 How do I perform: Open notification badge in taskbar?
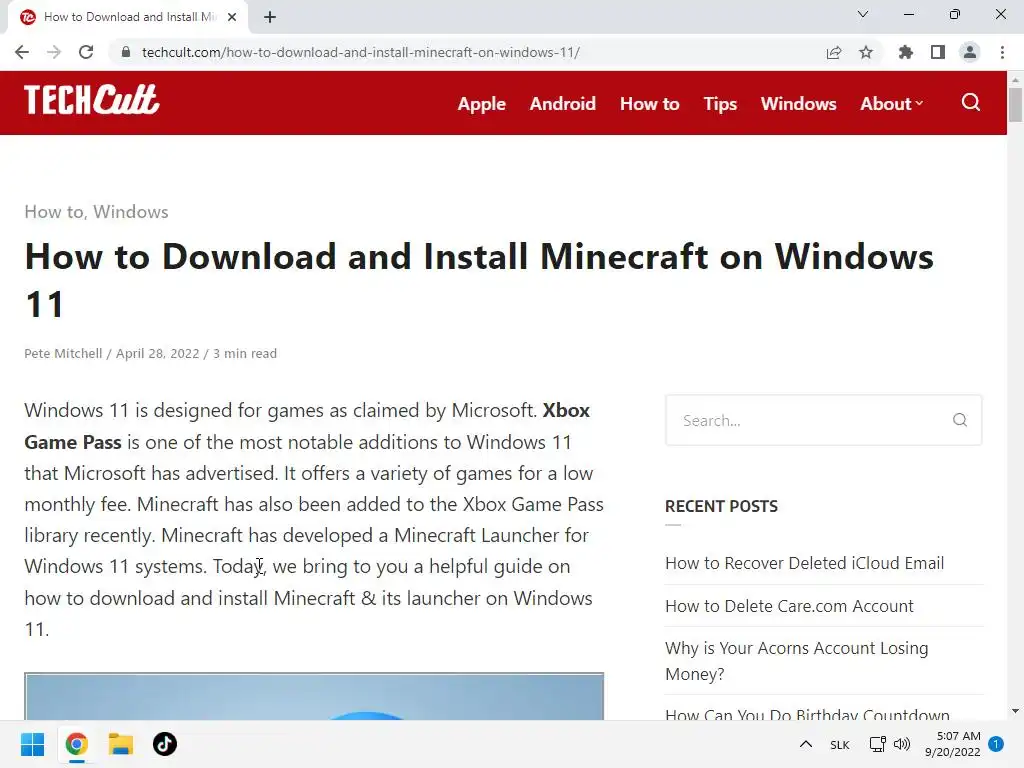(996, 744)
